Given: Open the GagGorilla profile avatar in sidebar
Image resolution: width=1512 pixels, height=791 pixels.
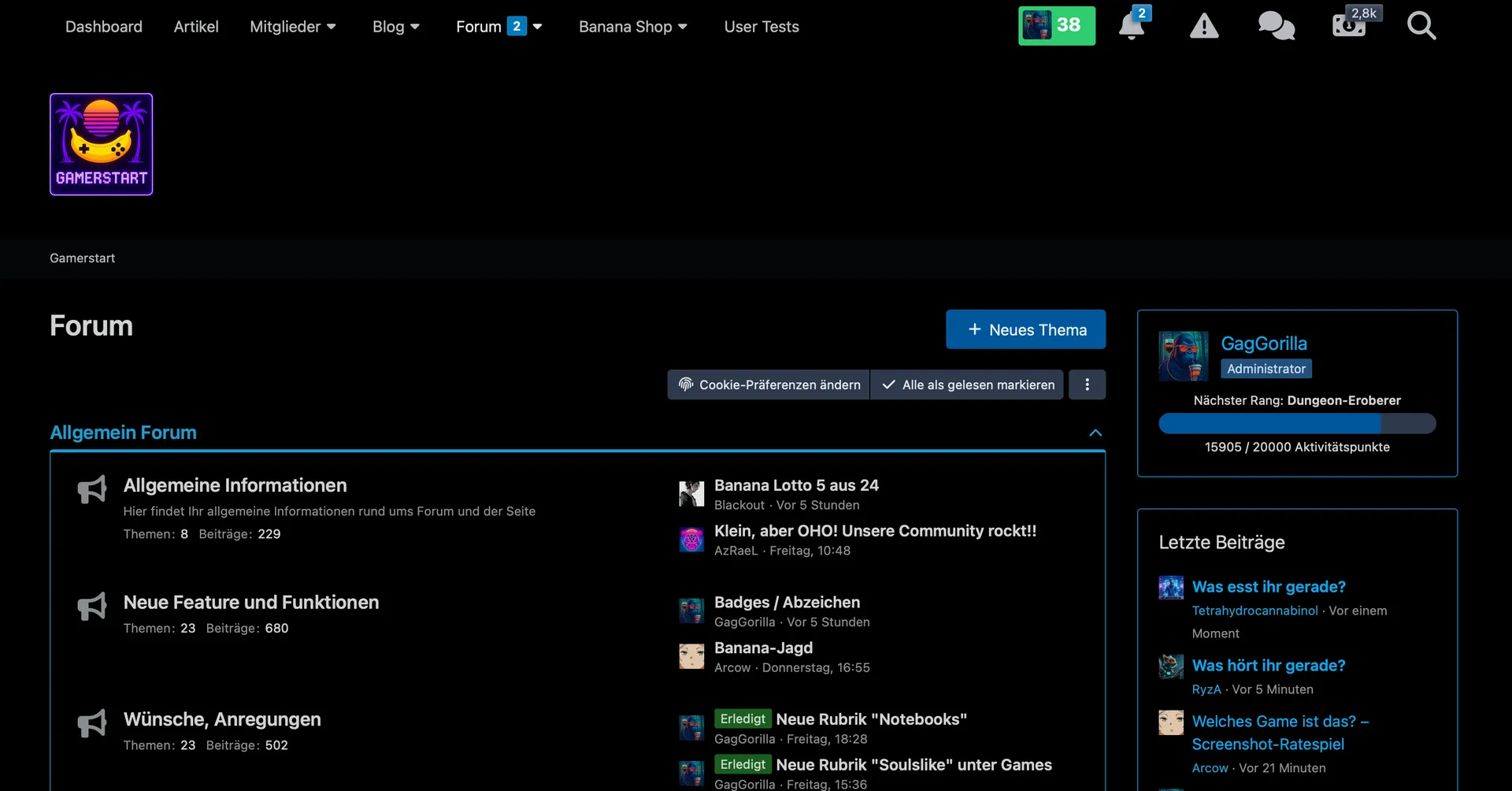Looking at the screenshot, I should click(1183, 356).
